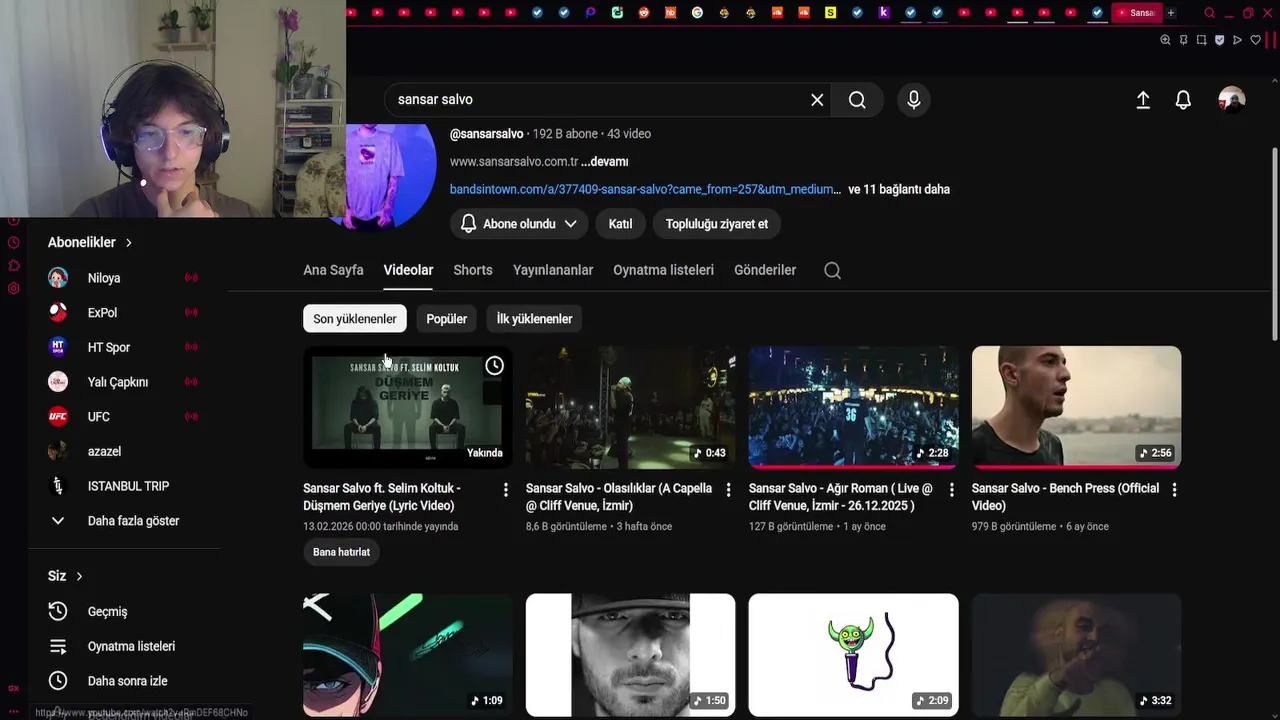Click the watch later clock on Düşmem Geriye thumbnail
Screen dimensions: 1280x720
coord(494,366)
